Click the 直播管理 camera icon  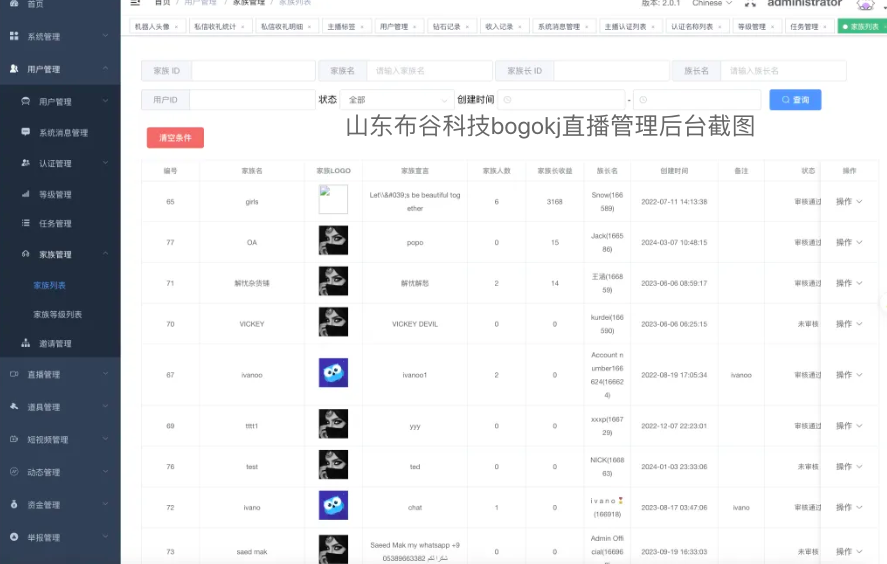coord(14,374)
